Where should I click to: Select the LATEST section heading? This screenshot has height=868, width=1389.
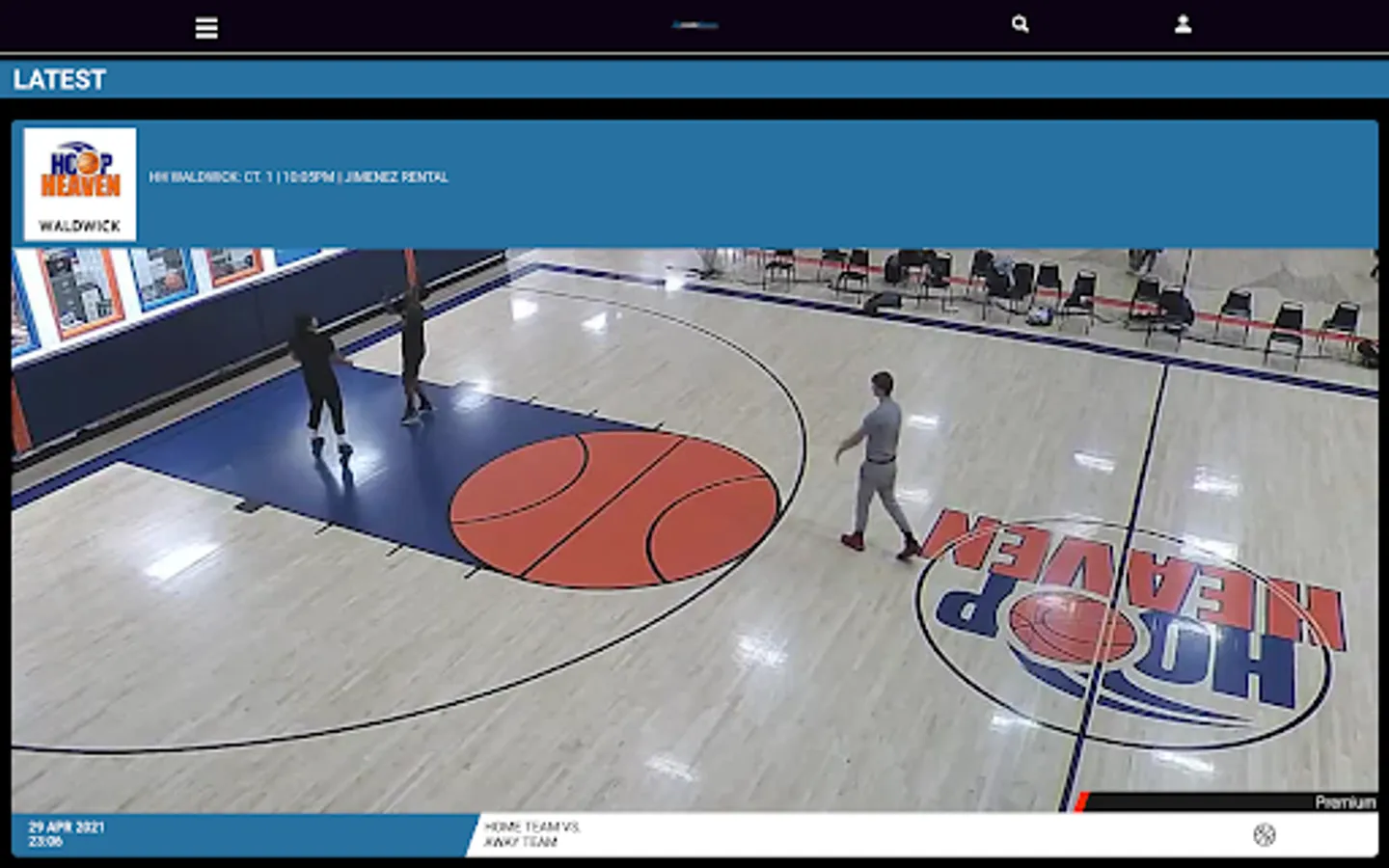click(x=59, y=79)
